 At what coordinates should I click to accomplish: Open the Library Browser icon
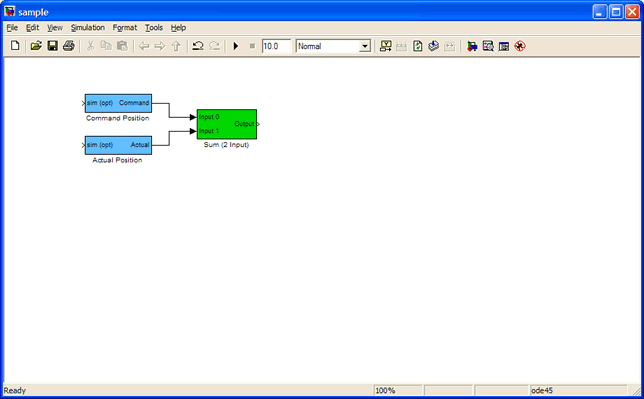pos(472,46)
